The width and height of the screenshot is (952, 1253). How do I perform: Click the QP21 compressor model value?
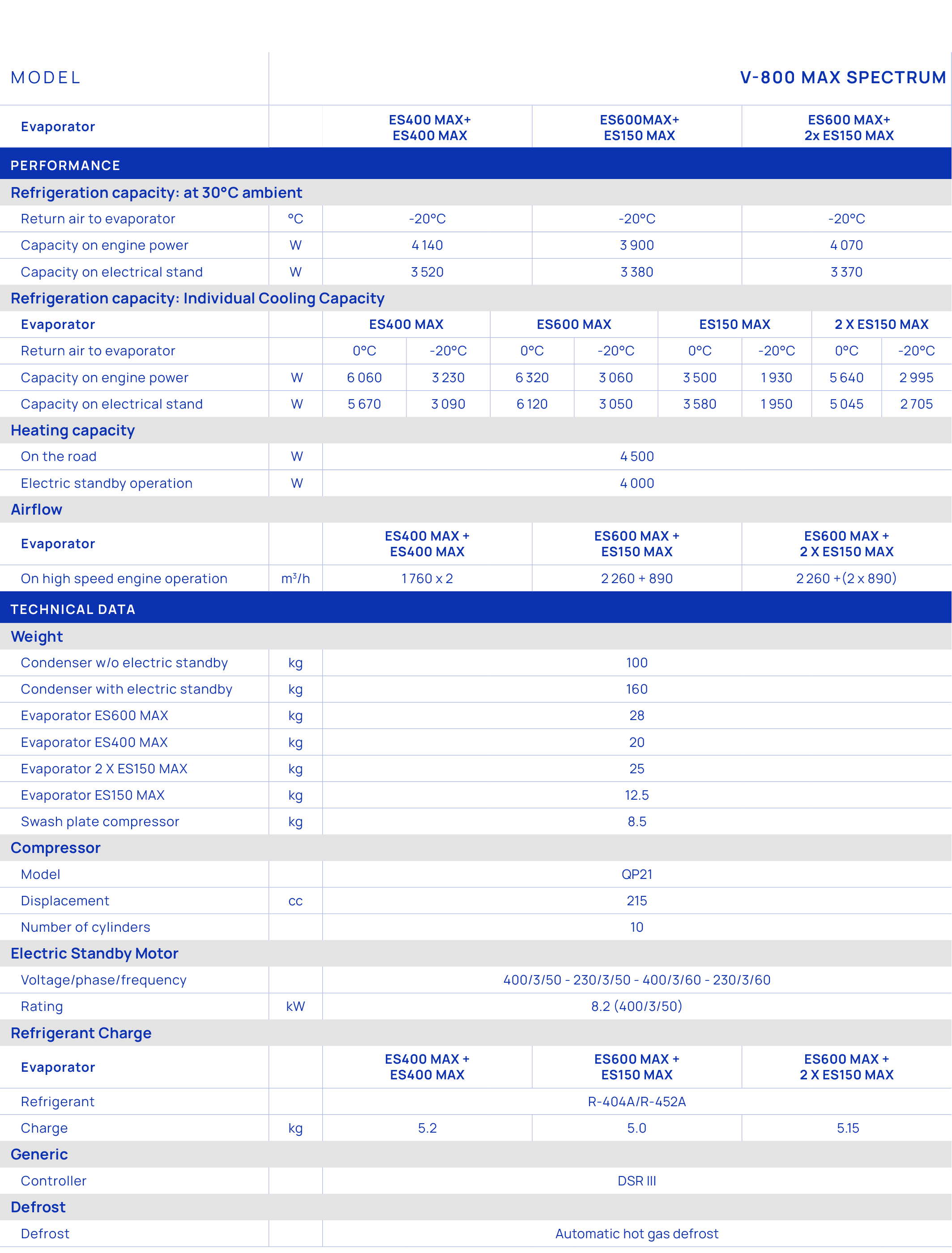click(x=637, y=874)
